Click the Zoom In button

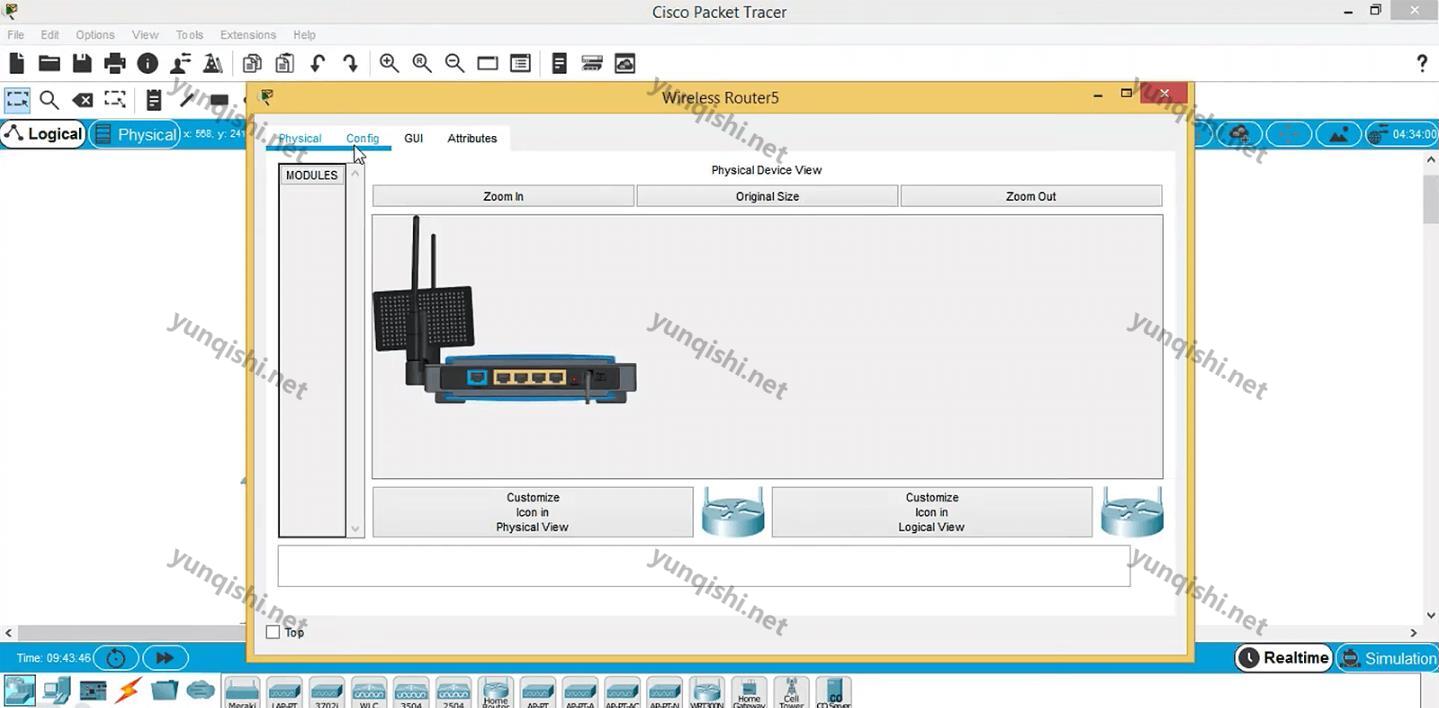tap(503, 196)
